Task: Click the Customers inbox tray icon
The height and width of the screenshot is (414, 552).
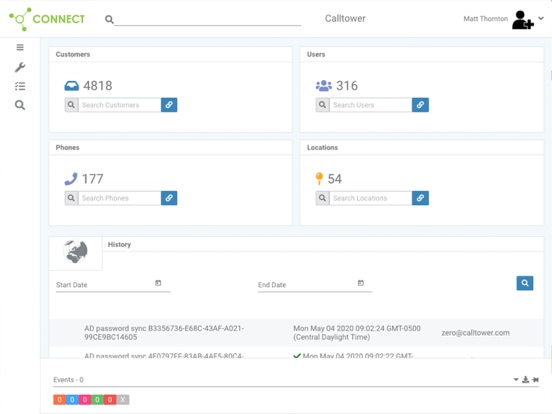Action: click(x=72, y=86)
